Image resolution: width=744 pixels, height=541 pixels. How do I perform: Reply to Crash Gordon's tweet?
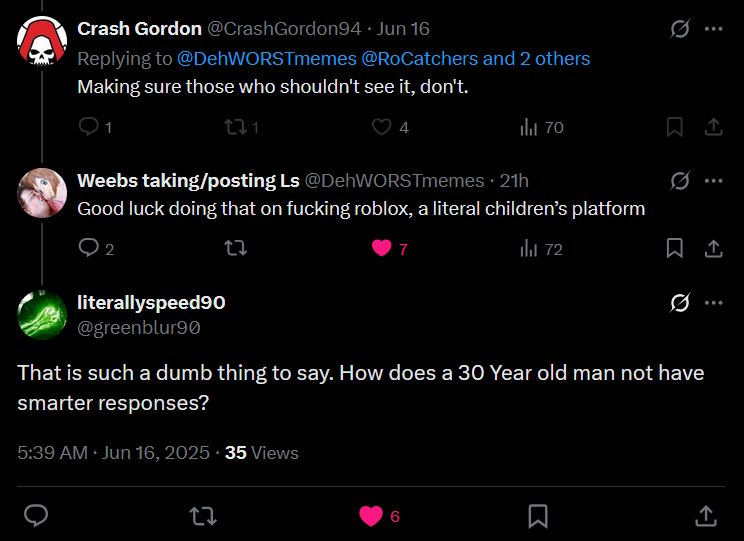pyautogui.click(x=89, y=127)
